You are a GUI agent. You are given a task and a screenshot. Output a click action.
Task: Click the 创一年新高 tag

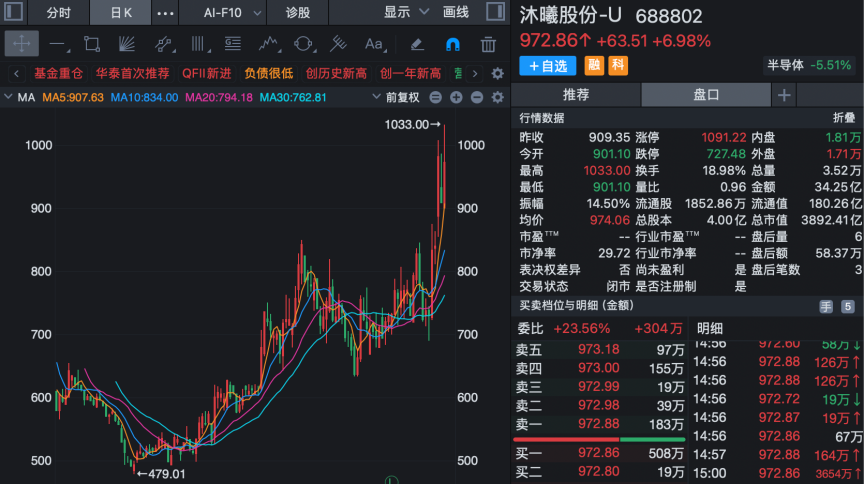pyautogui.click(x=411, y=73)
